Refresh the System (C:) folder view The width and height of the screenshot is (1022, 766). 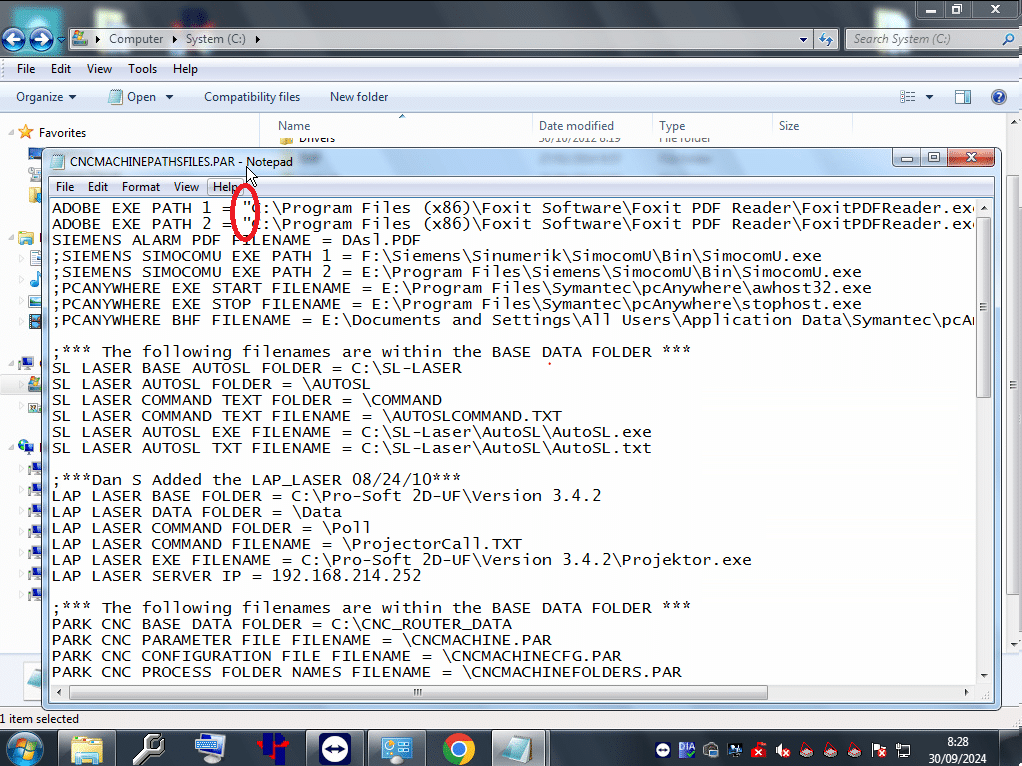click(826, 39)
